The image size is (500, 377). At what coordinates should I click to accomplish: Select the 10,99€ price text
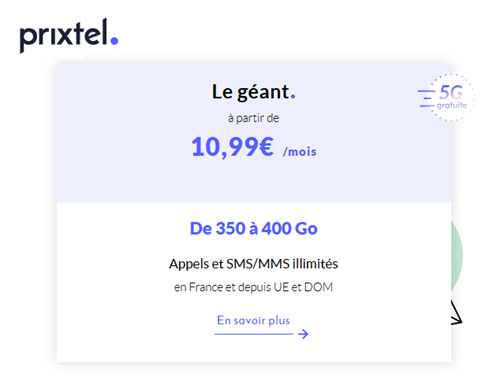(232, 147)
